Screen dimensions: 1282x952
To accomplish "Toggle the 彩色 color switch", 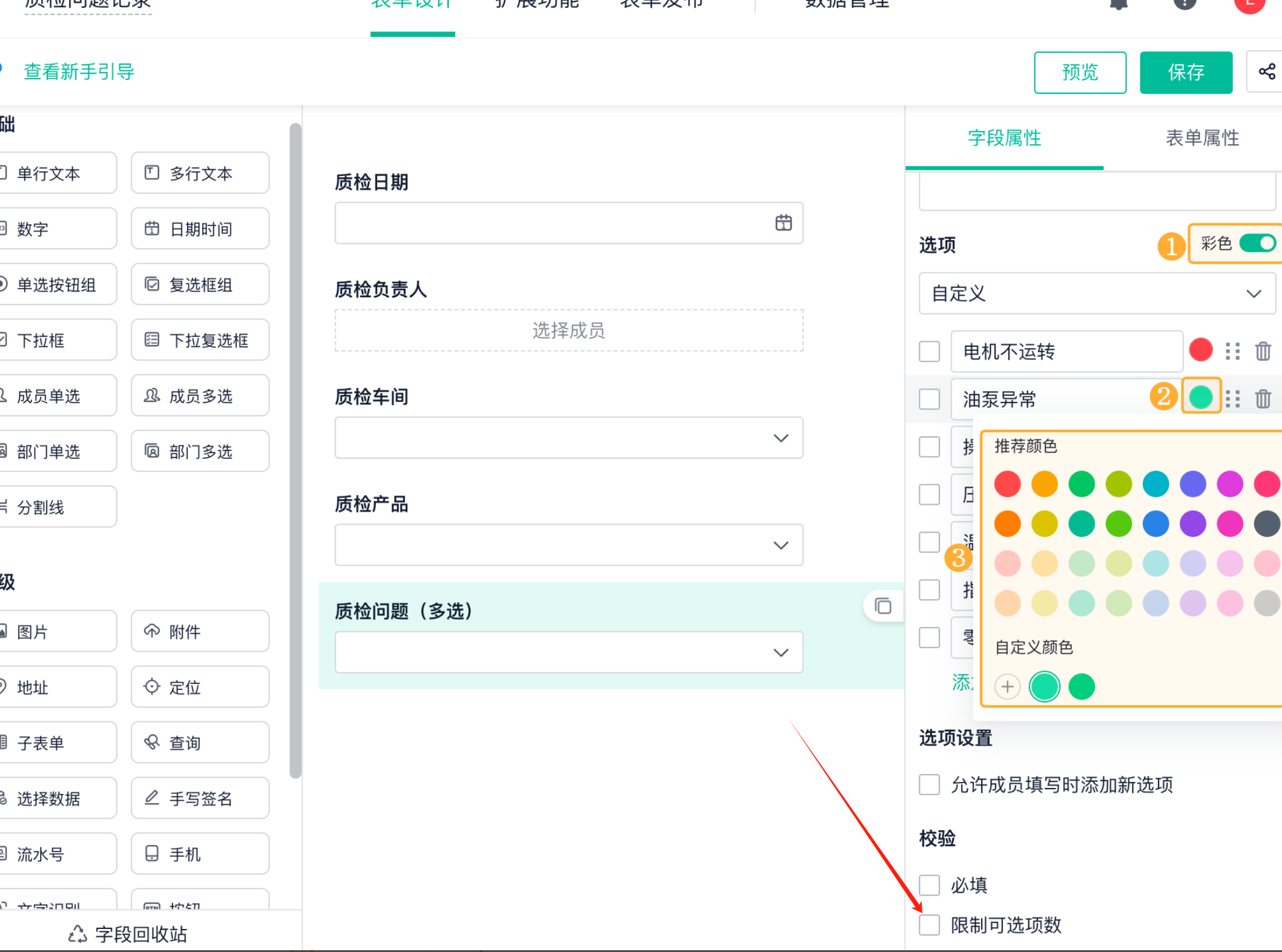I will click(1257, 243).
